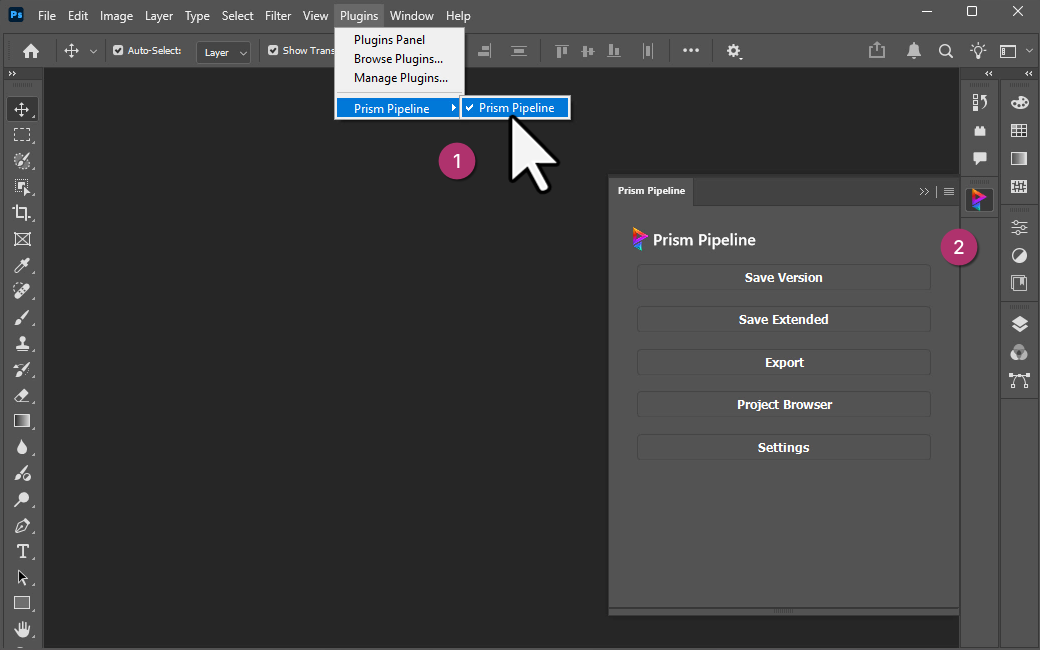Collapse the Prism Pipeline panel with double arrows

pos(924,192)
